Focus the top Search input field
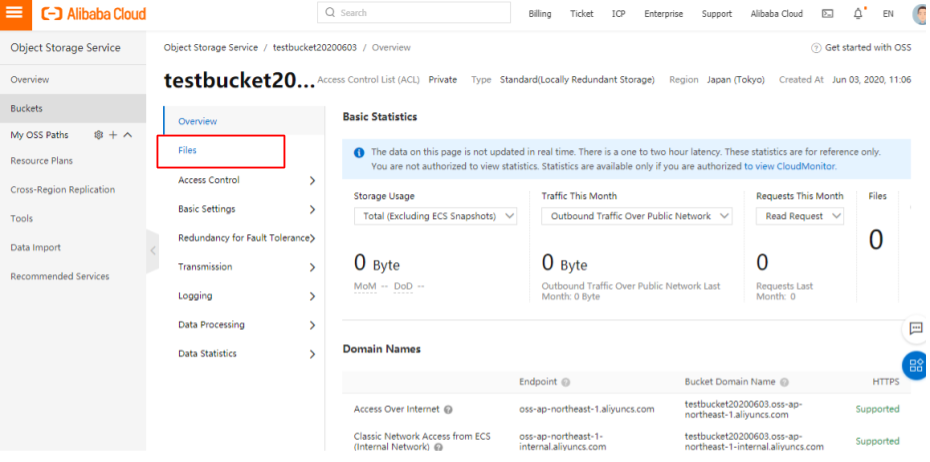 pyautogui.click(x=414, y=12)
